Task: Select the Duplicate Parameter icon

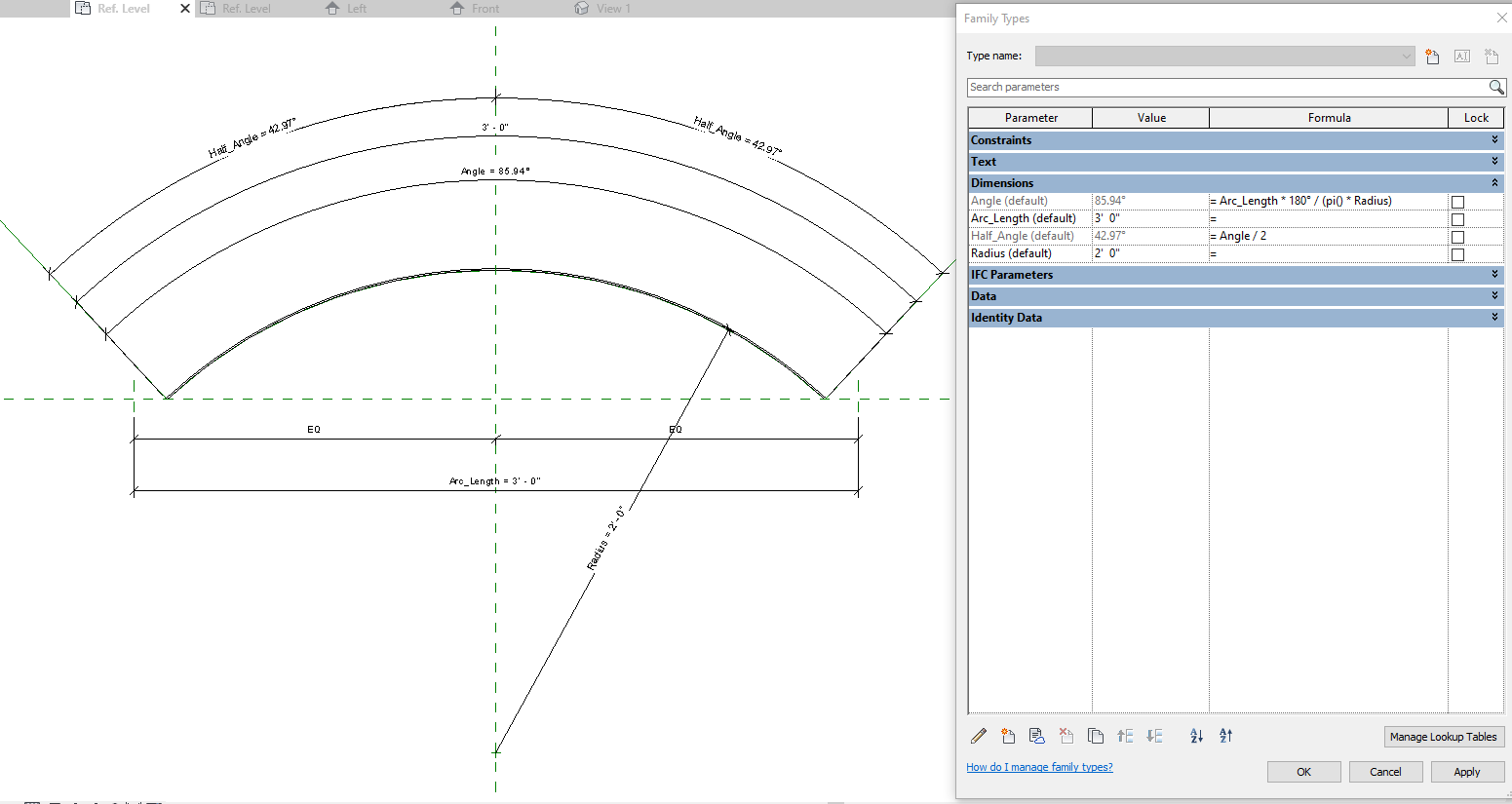Action: (x=1096, y=736)
